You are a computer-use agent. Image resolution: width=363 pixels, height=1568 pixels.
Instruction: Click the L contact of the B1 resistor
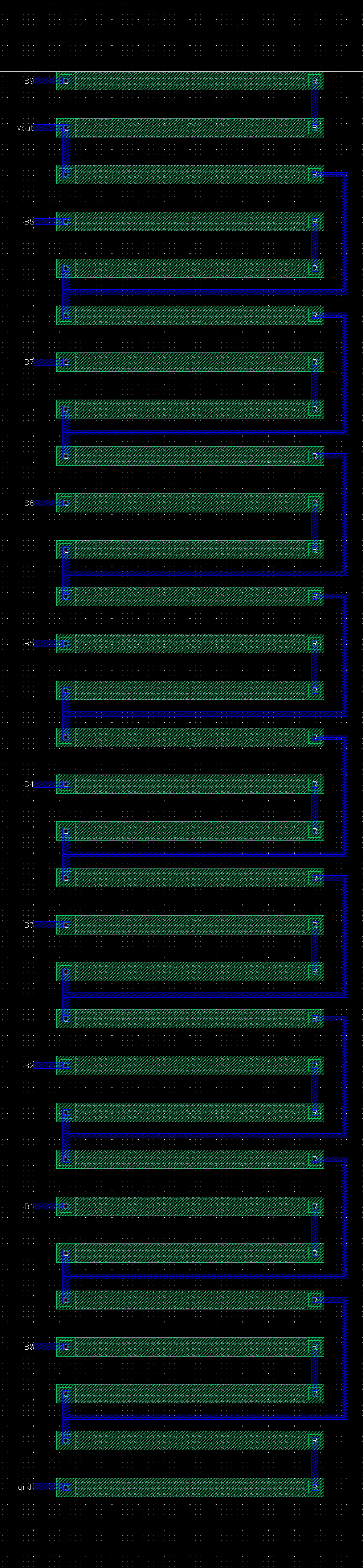66,1206
